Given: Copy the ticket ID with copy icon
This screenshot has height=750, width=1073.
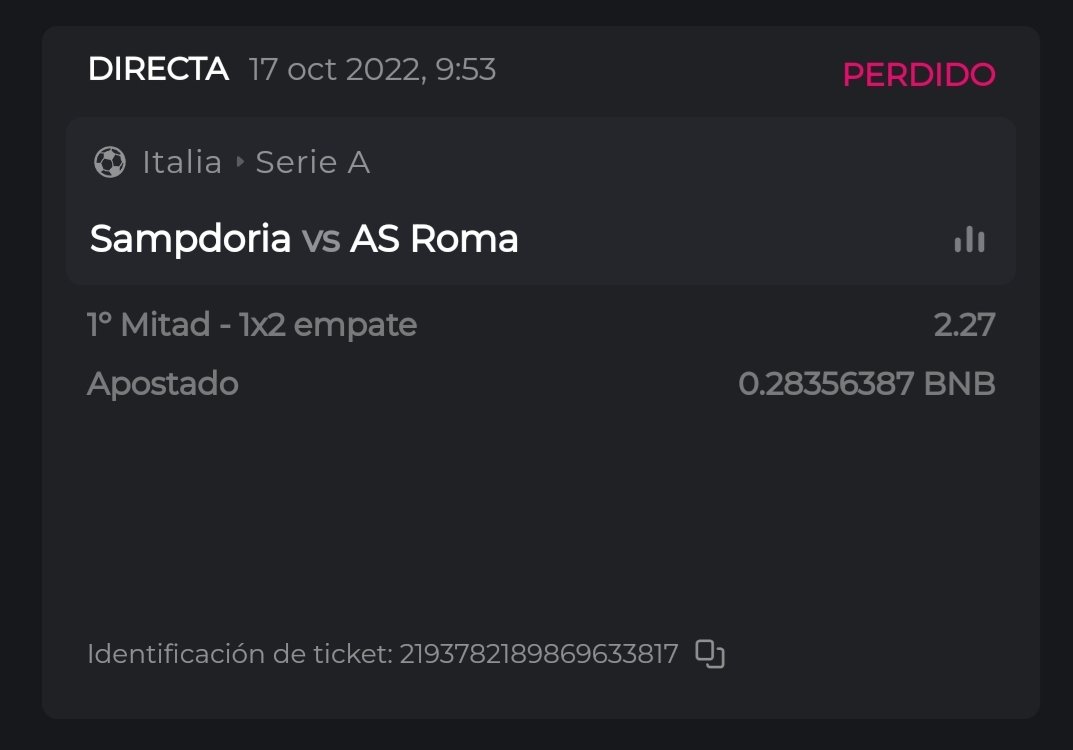Looking at the screenshot, I should 710,654.
